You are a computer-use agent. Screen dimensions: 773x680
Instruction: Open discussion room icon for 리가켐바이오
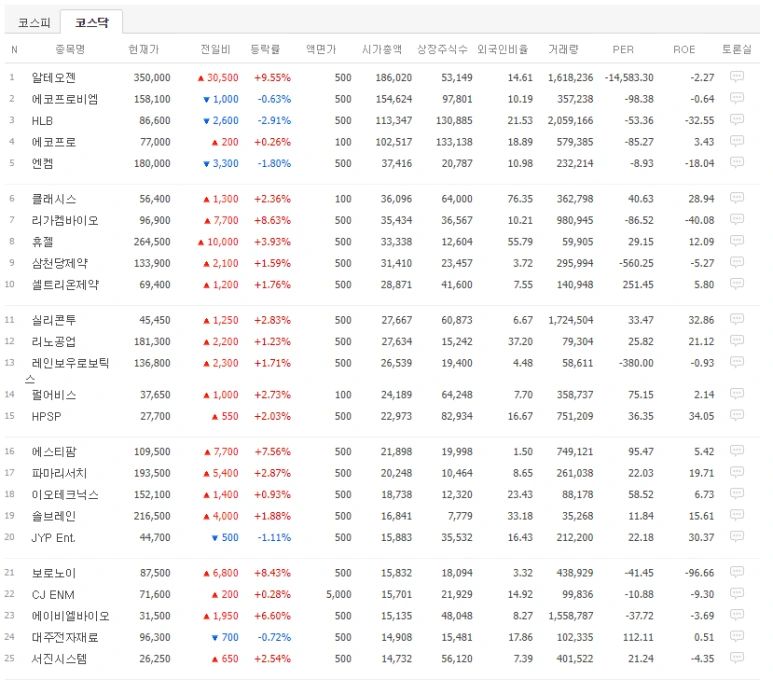[737, 219]
